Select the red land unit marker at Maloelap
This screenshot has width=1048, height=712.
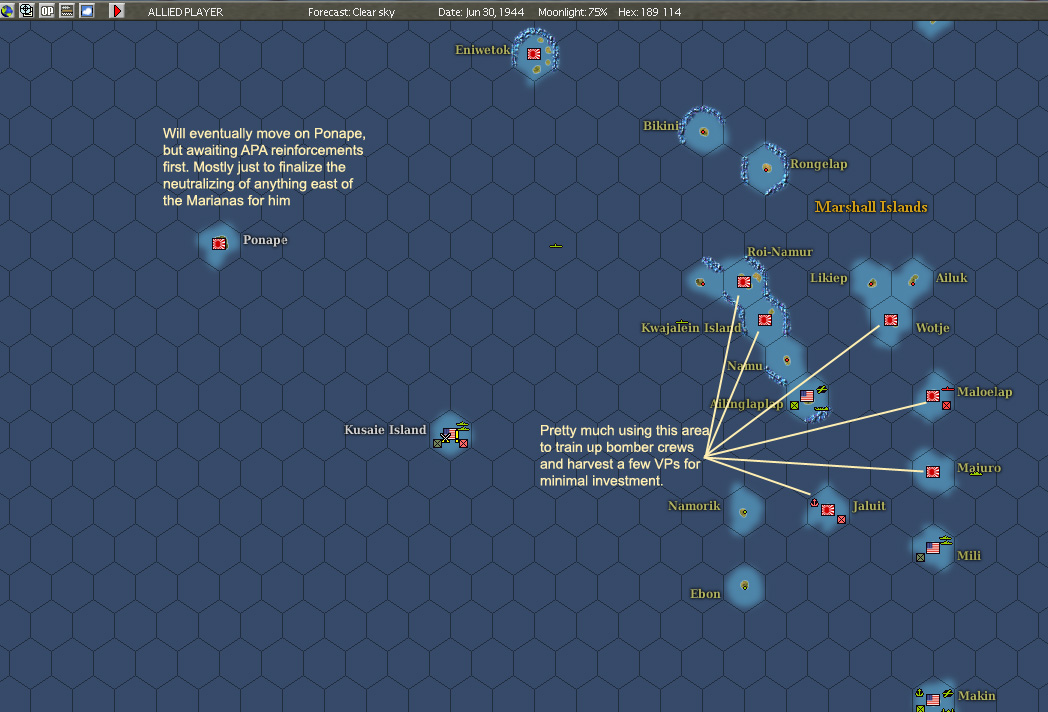(x=946, y=406)
